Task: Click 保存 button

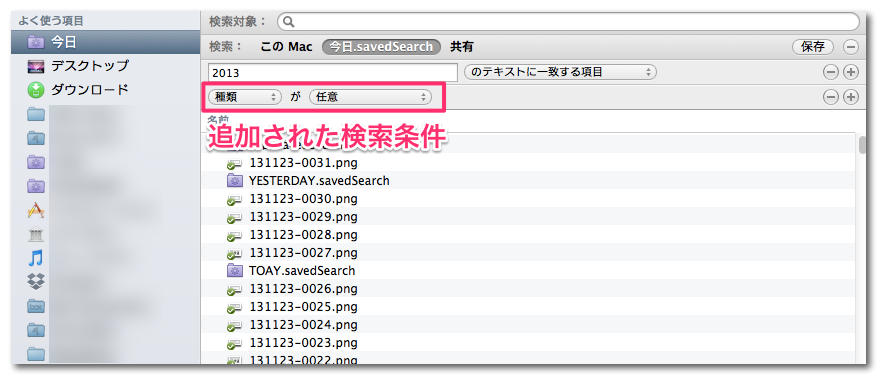Action: click(x=813, y=47)
